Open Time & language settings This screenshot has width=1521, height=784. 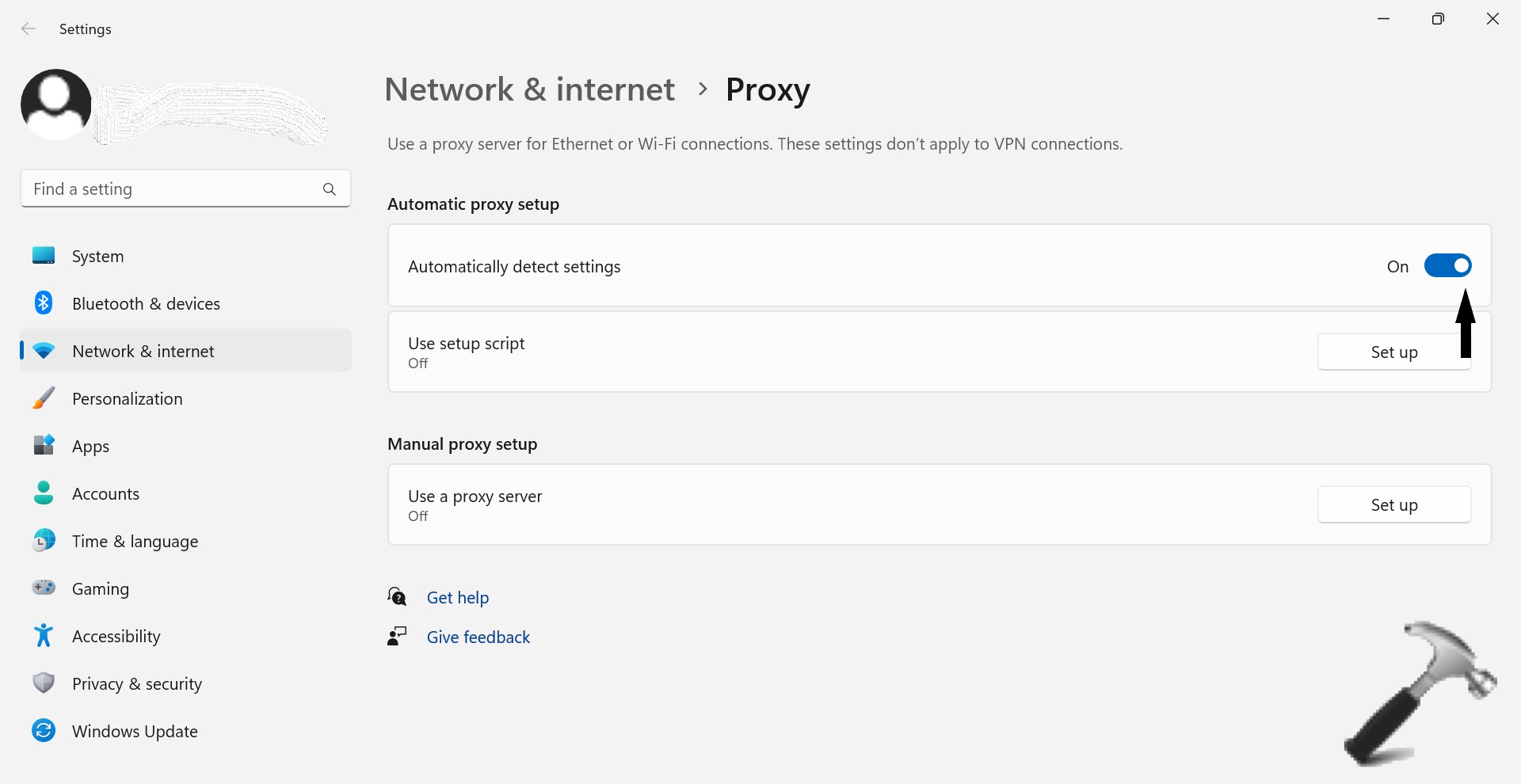pyautogui.click(x=135, y=542)
